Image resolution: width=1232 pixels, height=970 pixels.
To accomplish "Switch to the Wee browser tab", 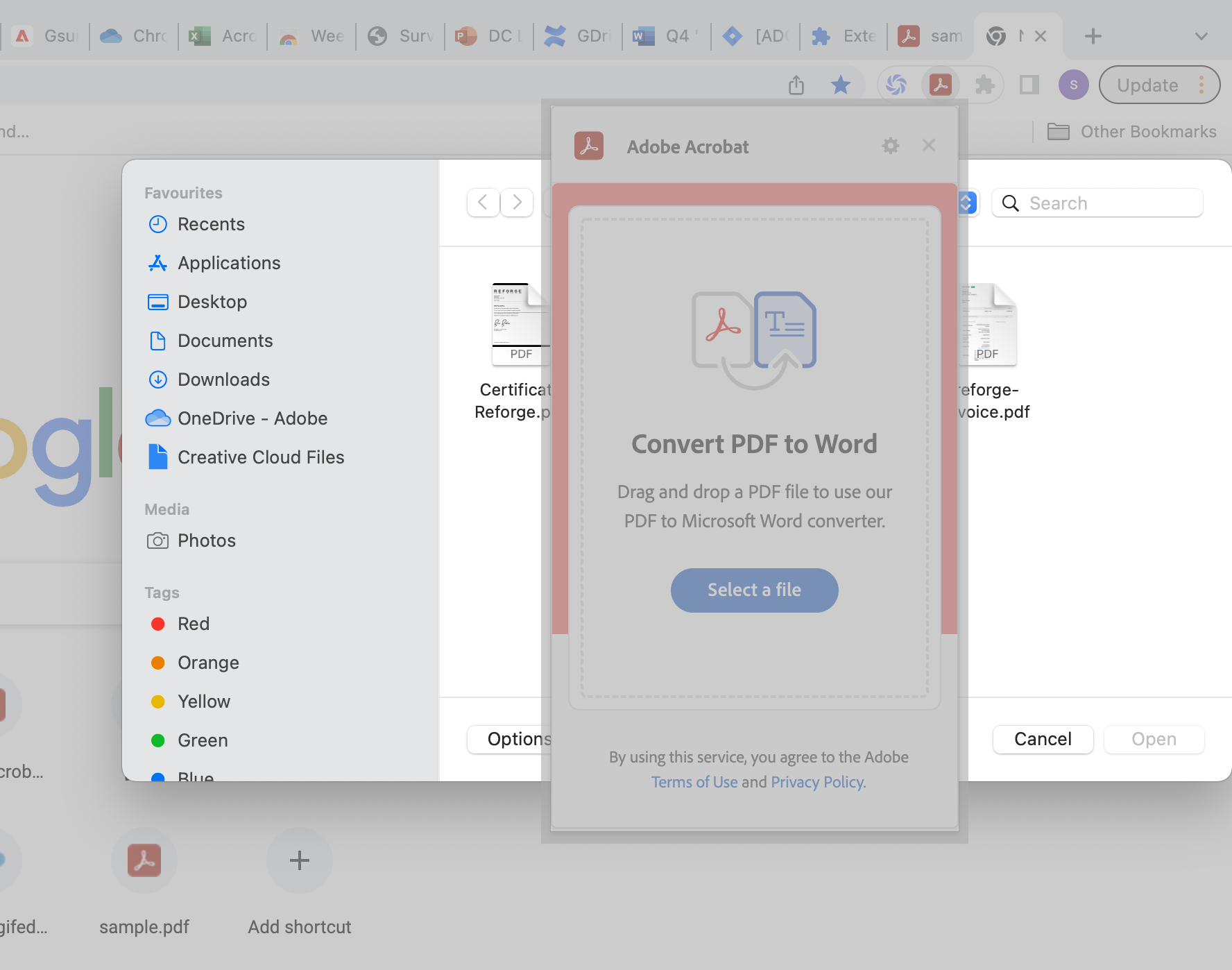I will (311, 36).
